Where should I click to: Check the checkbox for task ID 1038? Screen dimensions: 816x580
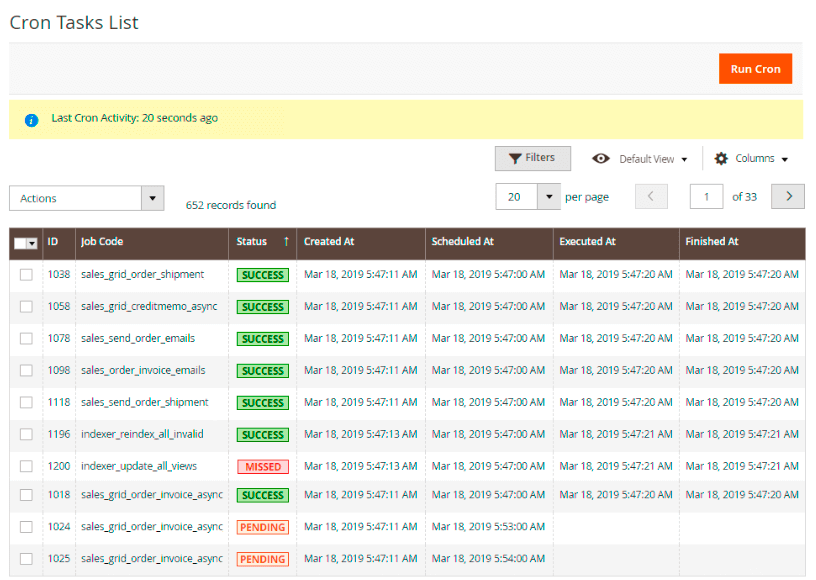click(26, 274)
